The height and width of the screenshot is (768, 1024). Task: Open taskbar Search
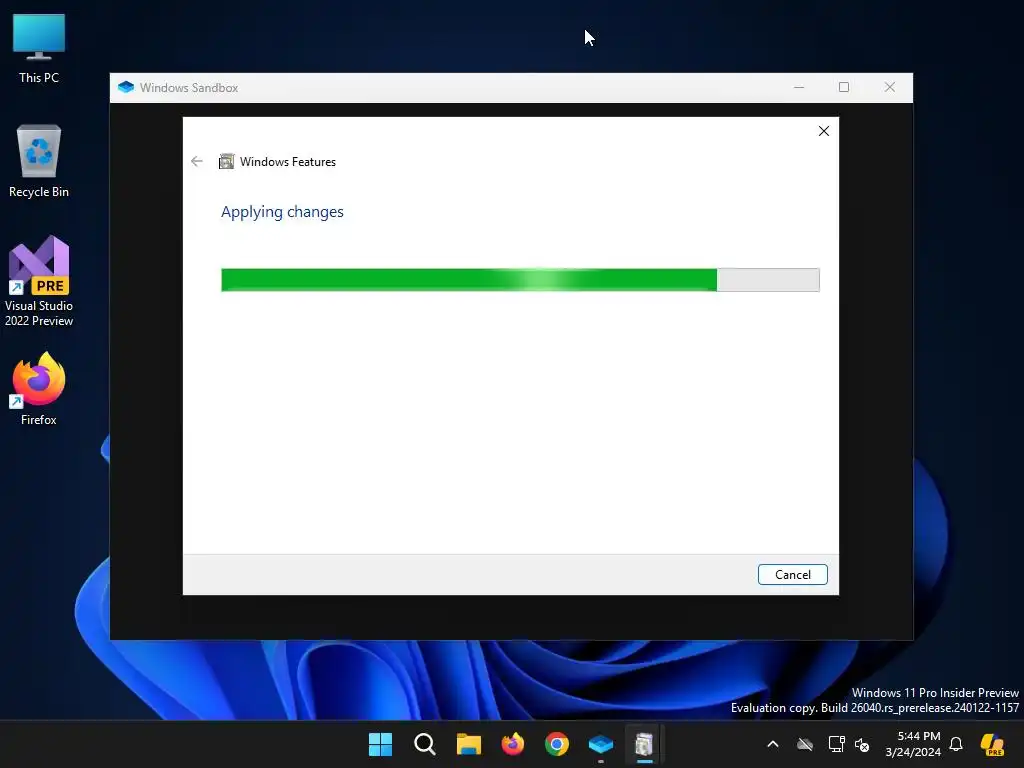click(424, 744)
